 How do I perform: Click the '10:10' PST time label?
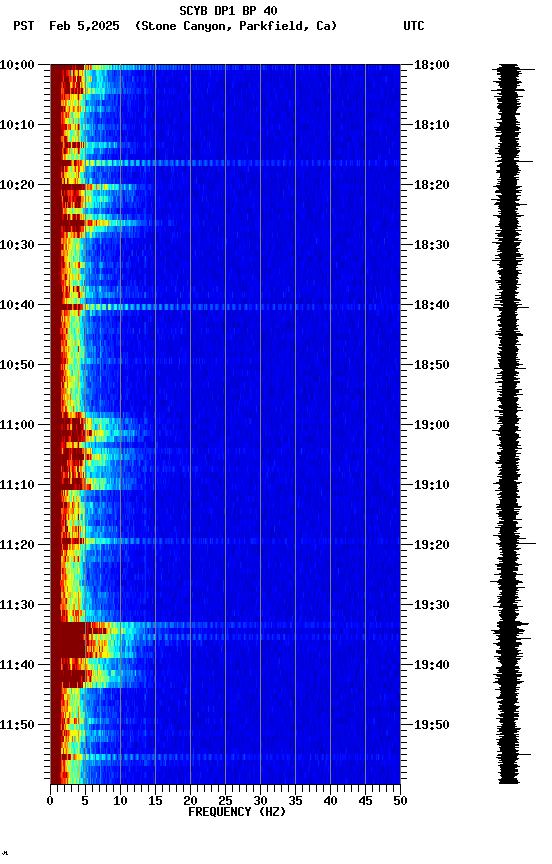pos(17,125)
